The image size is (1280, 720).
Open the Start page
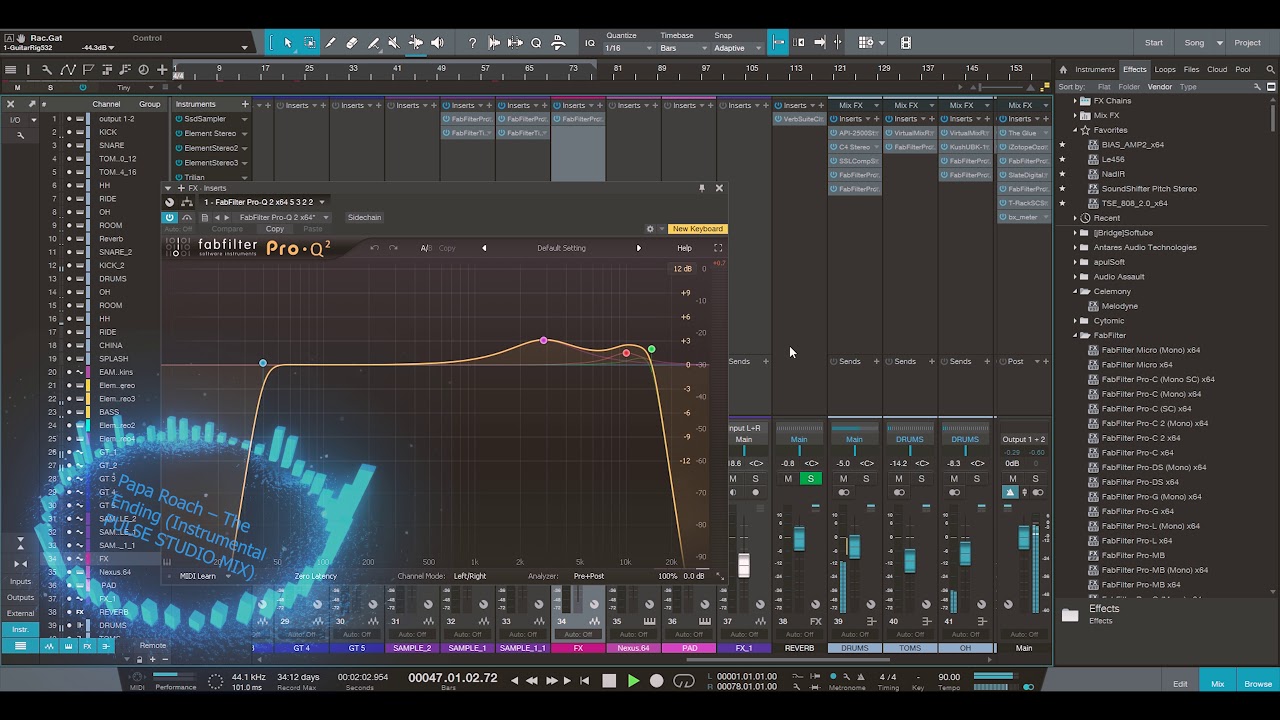coord(1154,43)
